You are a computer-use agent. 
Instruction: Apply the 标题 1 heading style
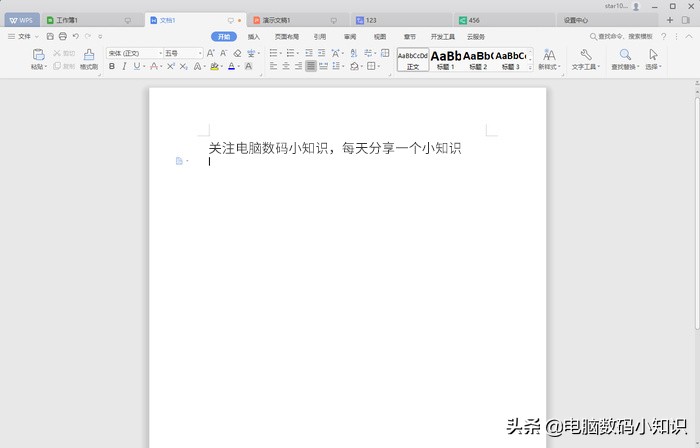tap(446, 59)
